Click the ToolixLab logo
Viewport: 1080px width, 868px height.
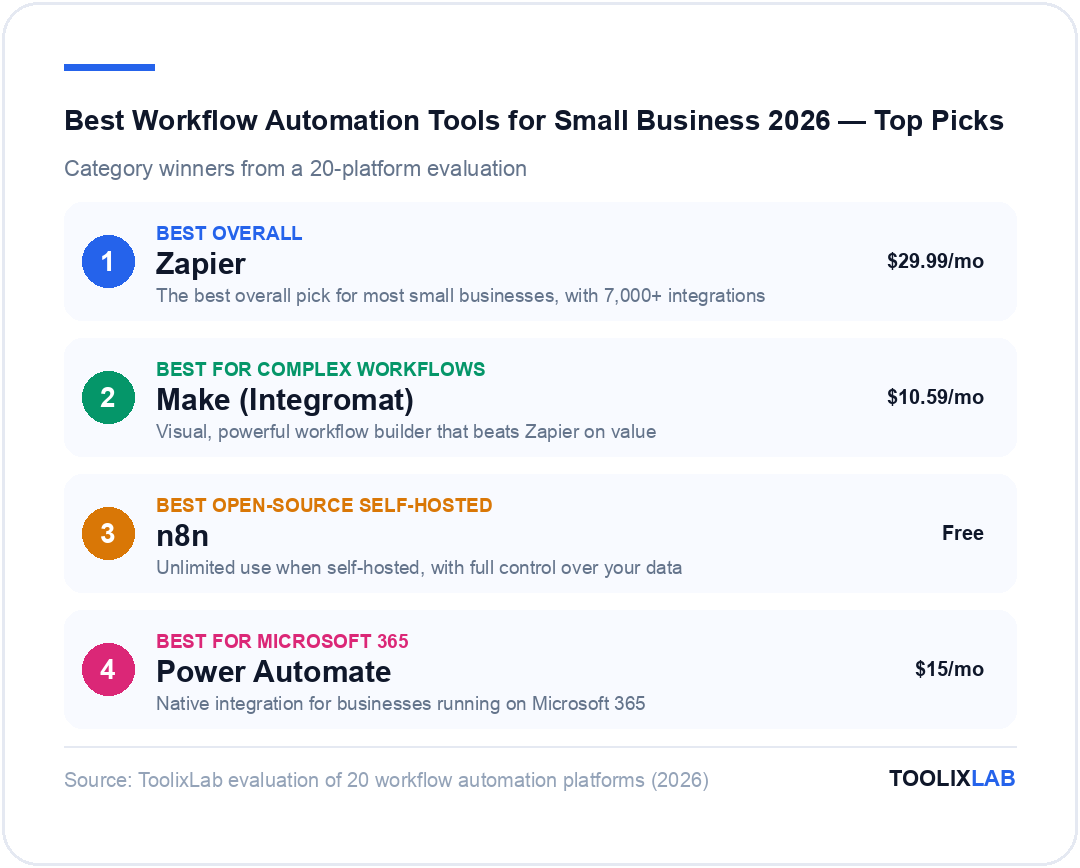point(952,778)
